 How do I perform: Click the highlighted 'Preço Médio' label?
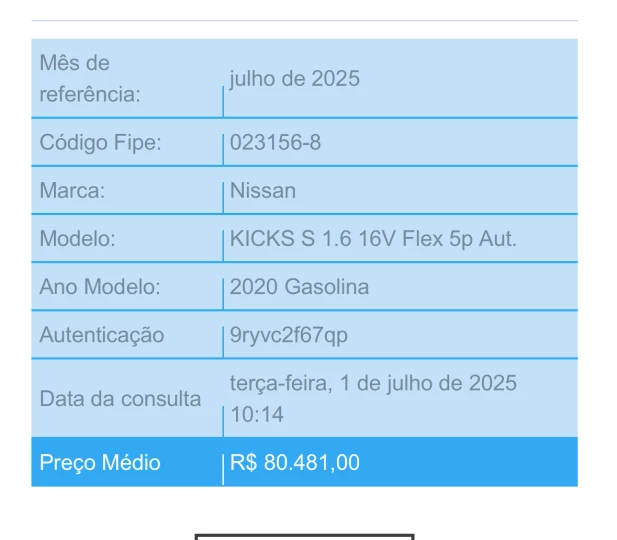click(x=100, y=463)
